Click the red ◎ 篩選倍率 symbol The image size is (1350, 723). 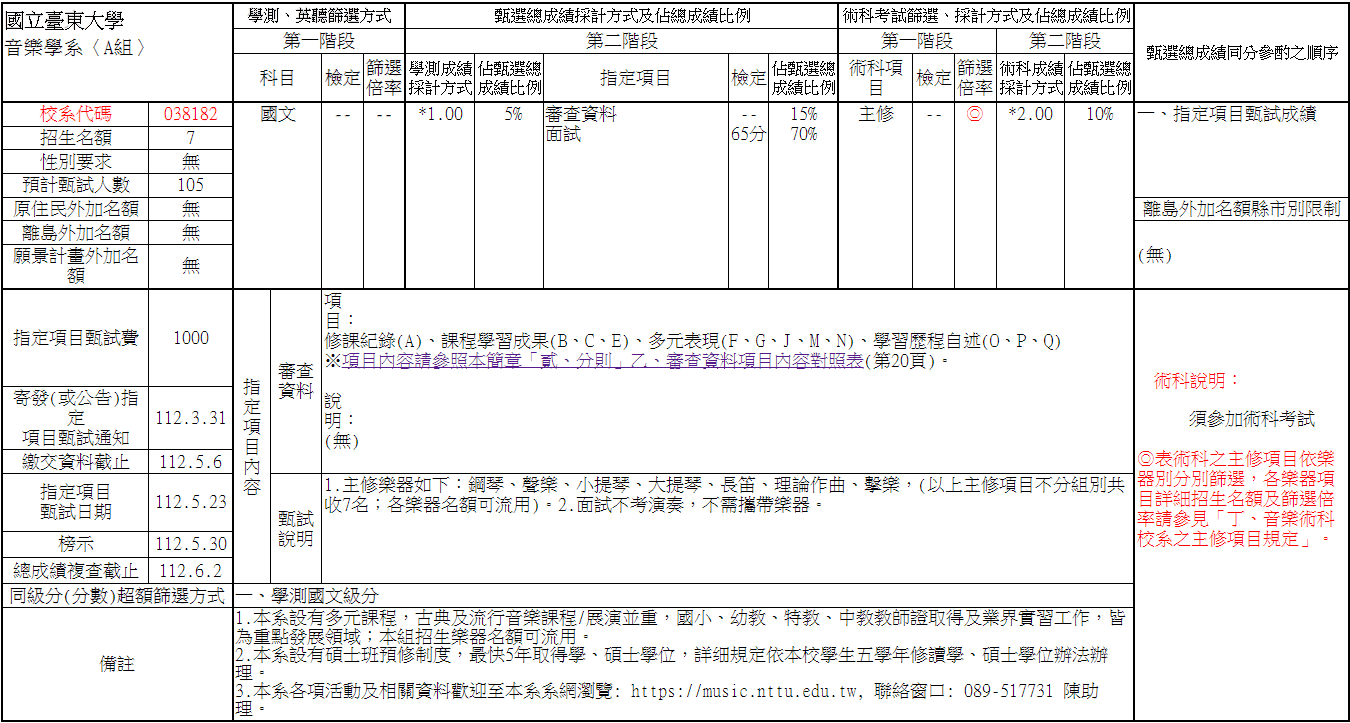coord(975,114)
